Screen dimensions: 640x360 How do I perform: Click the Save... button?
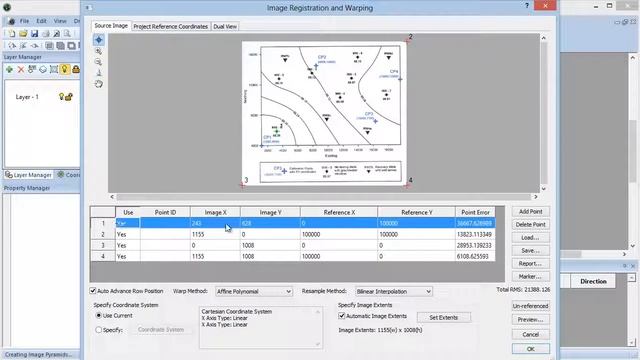tap(531, 251)
